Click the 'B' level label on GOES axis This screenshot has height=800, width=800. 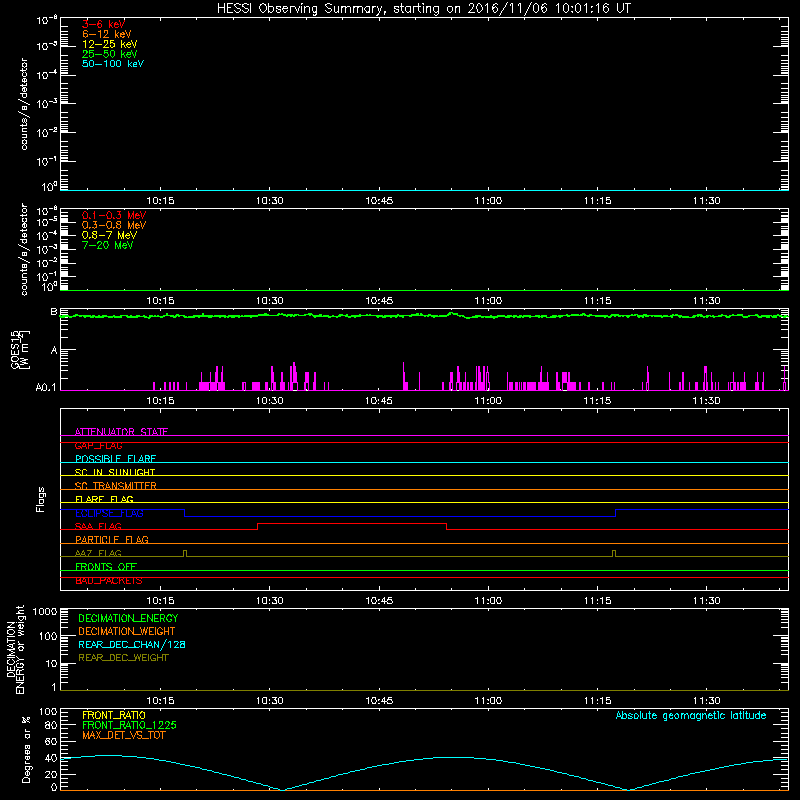(x=54, y=312)
